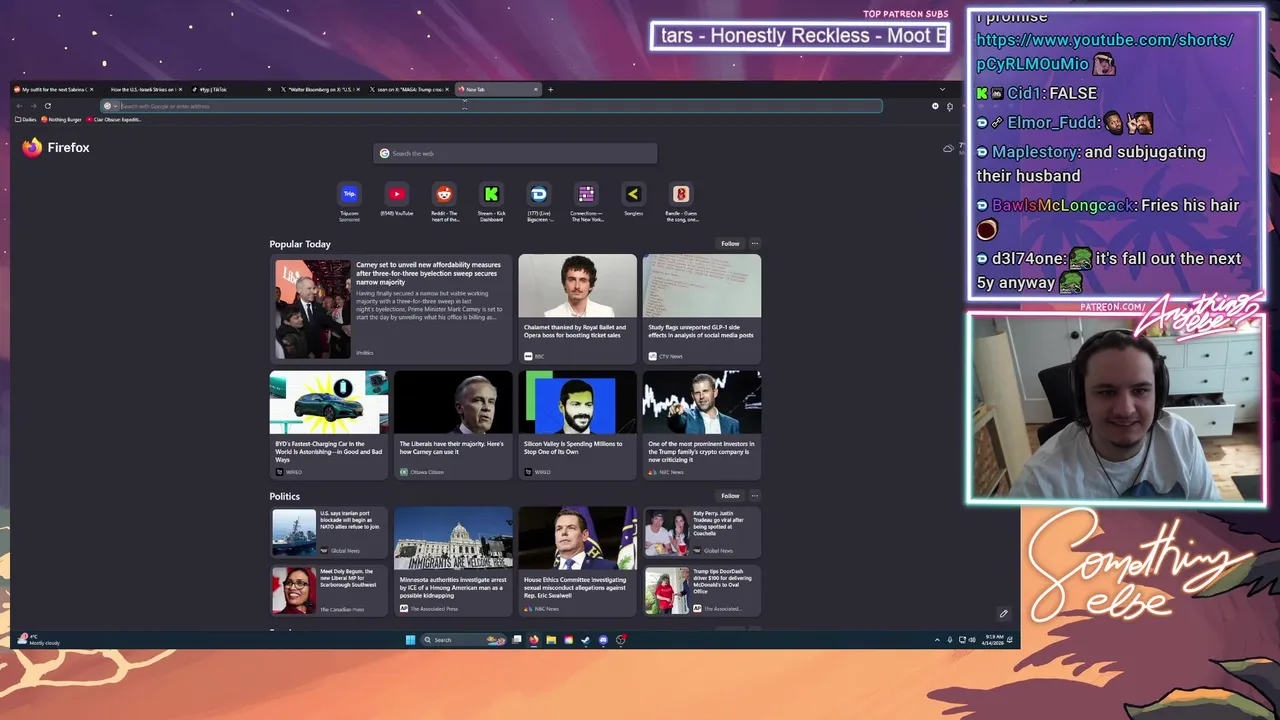Image resolution: width=1280 pixels, height=720 pixels.
Task: Open the Politics section options menu
Action: point(755,496)
